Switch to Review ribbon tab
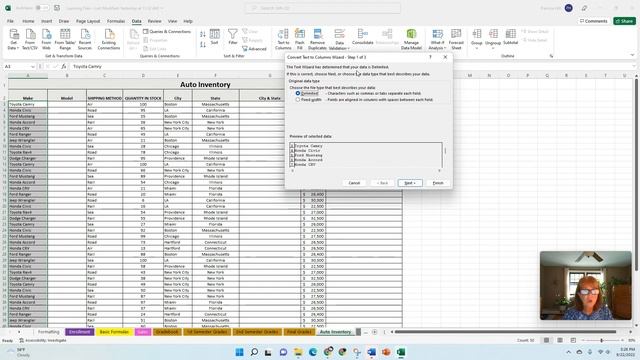The height and width of the screenshot is (360, 640). (x=154, y=21)
